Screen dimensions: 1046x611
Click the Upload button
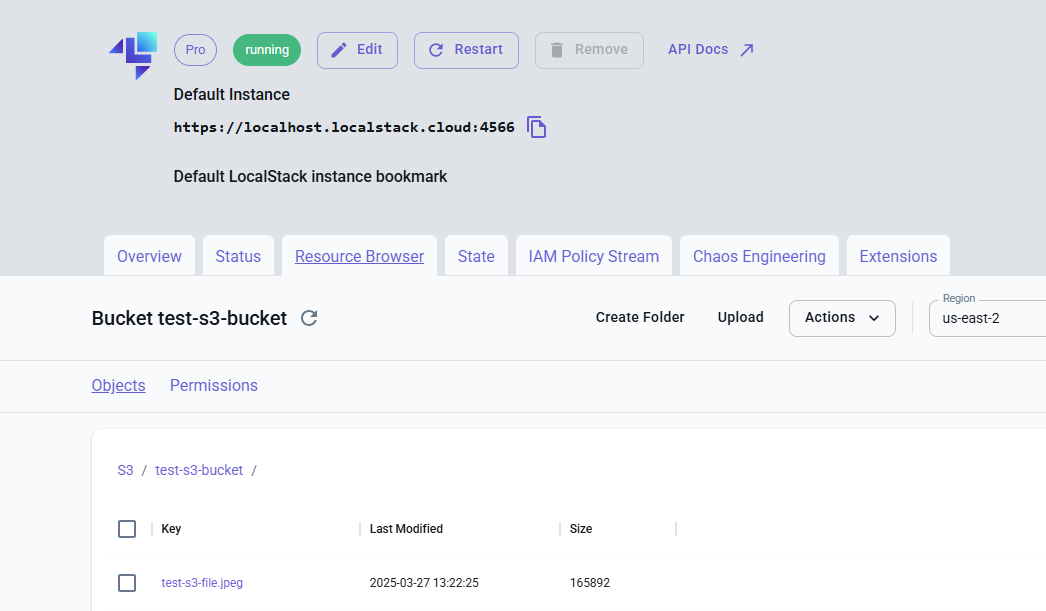(740, 318)
